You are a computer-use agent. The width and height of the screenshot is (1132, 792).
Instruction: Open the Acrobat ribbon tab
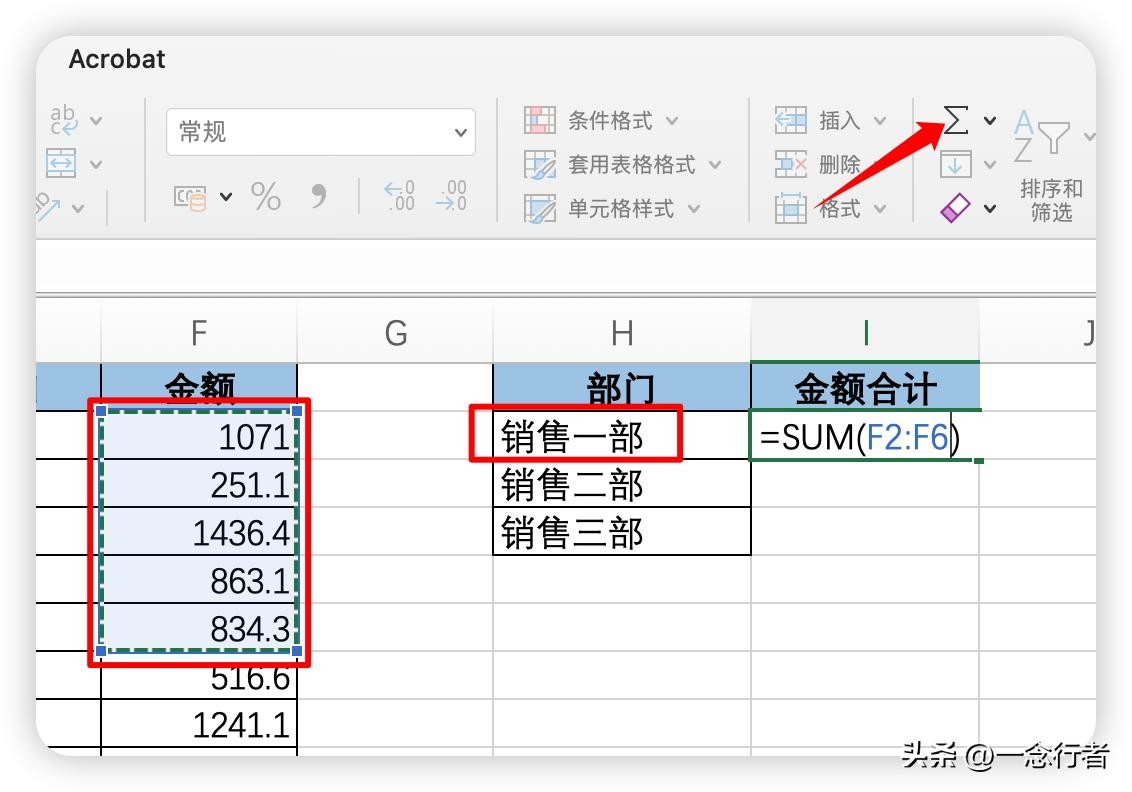(x=117, y=59)
